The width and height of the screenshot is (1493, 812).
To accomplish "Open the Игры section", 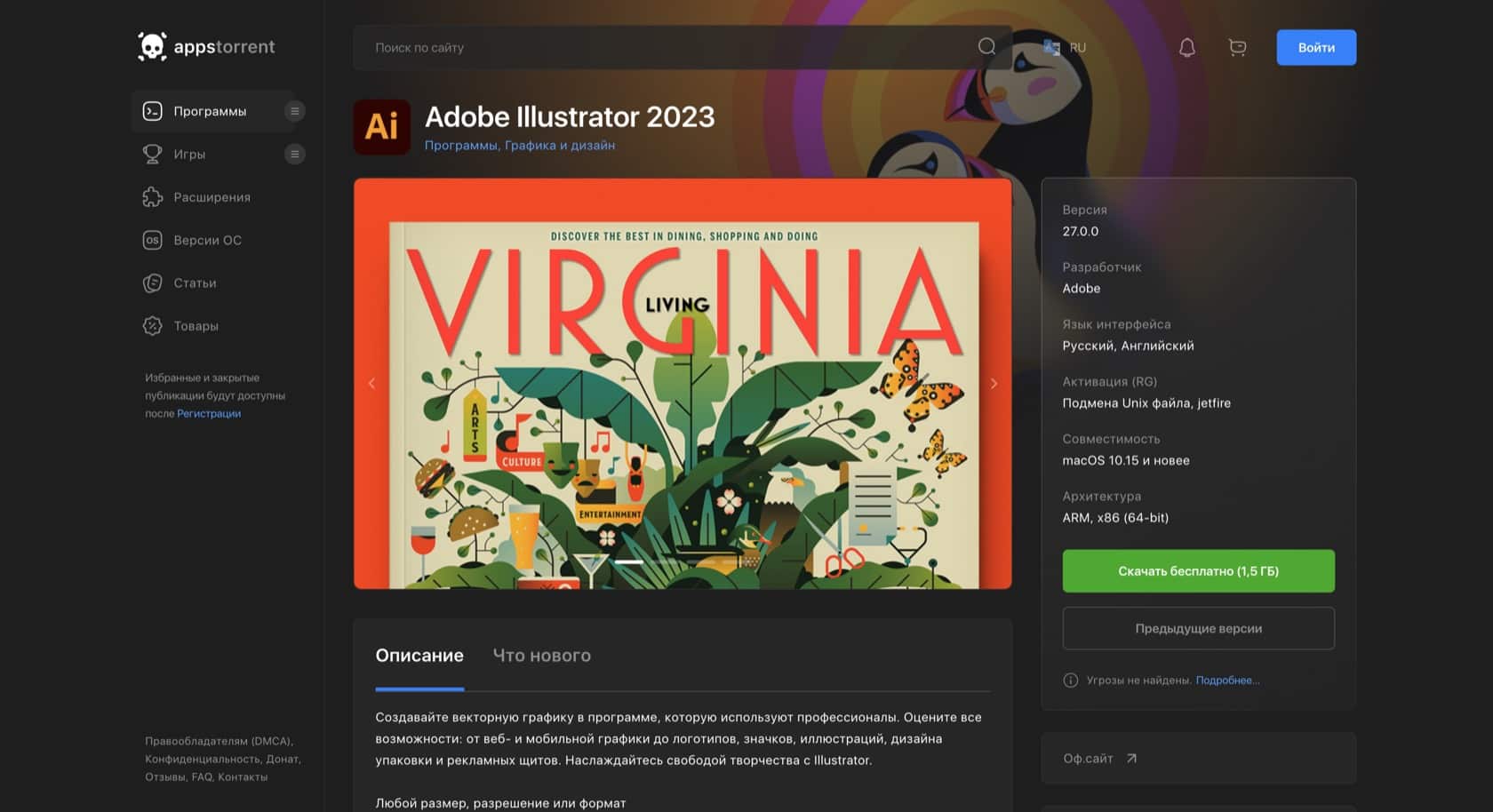I will (189, 154).
